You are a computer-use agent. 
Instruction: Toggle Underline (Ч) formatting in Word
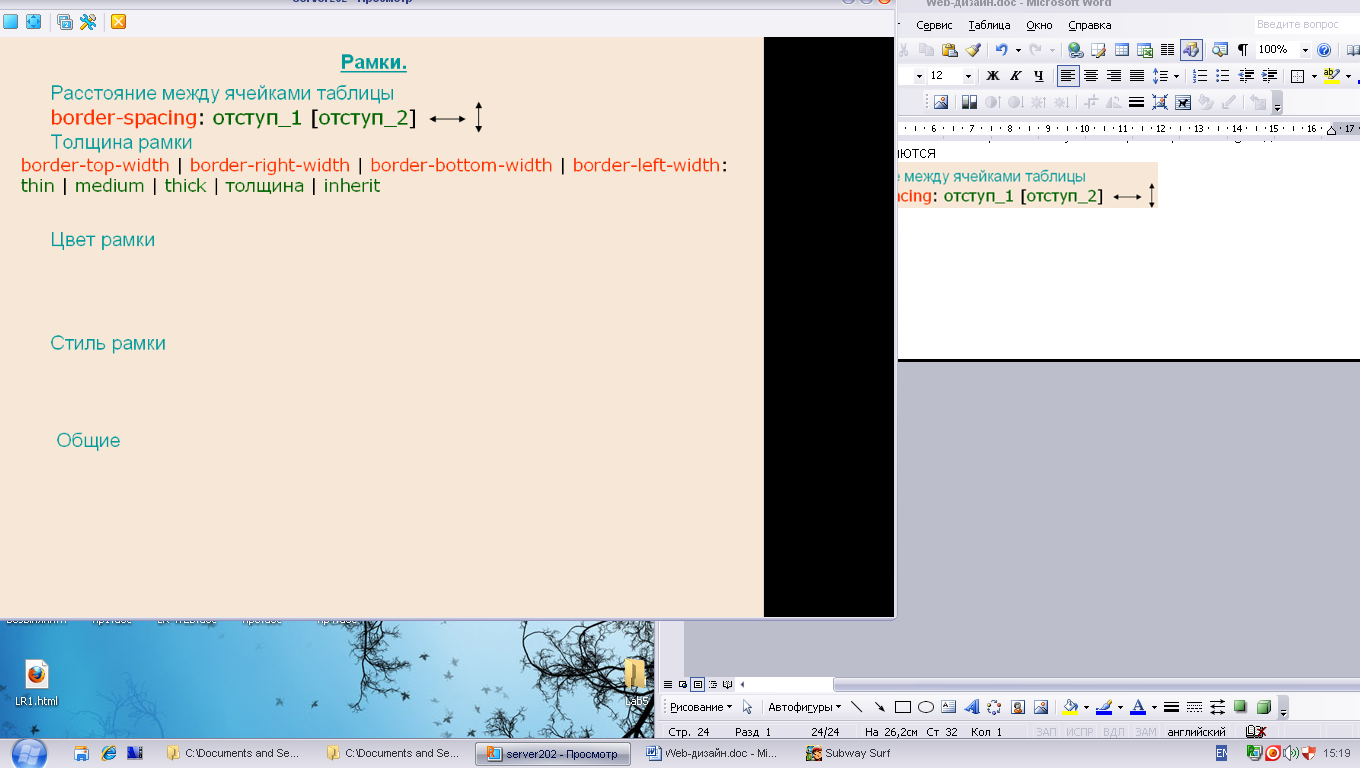pyautogui.click(x=1039, y=75)
